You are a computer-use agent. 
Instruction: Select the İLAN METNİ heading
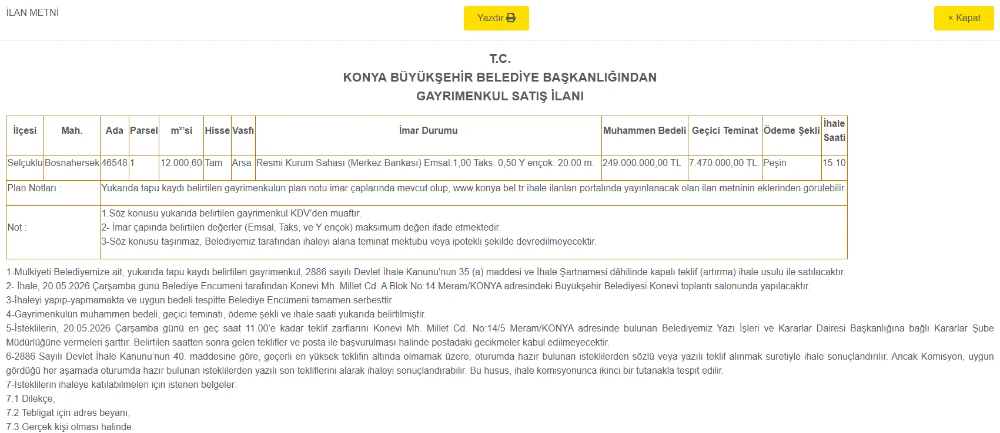point(32,13)
